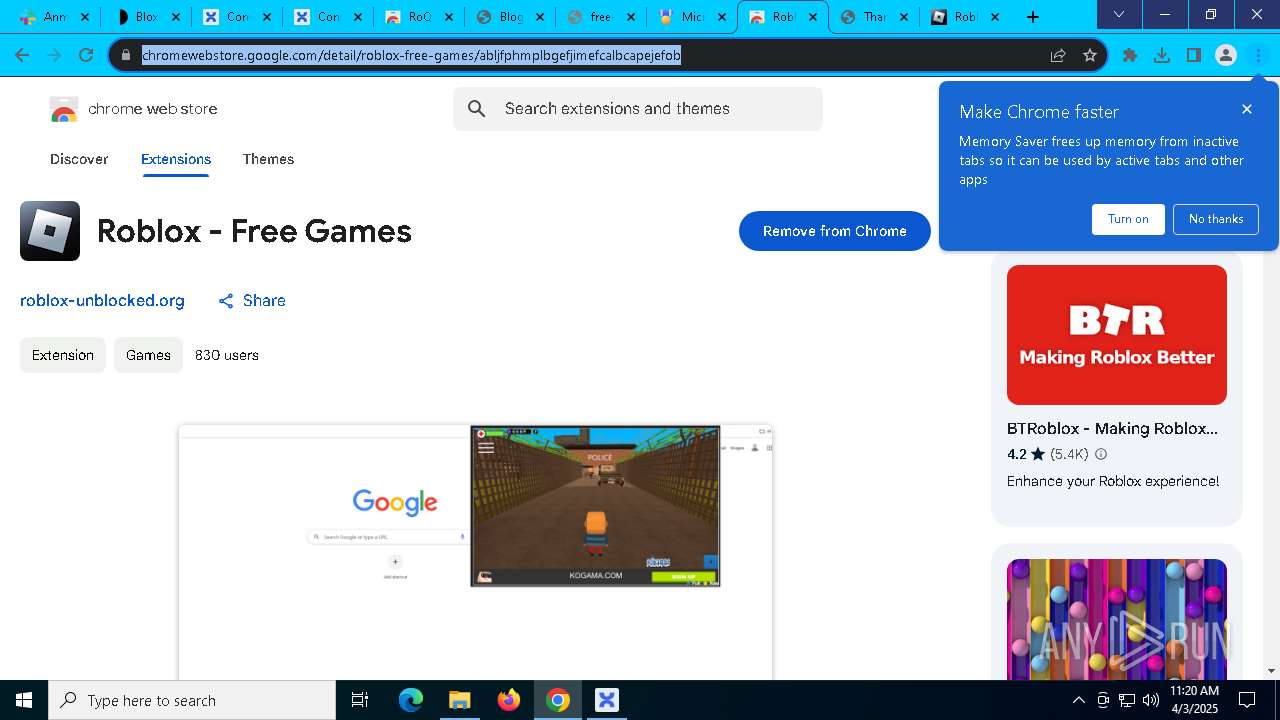
Task: Open the Extensions puzzle icon
Action: click(1130, 55)
